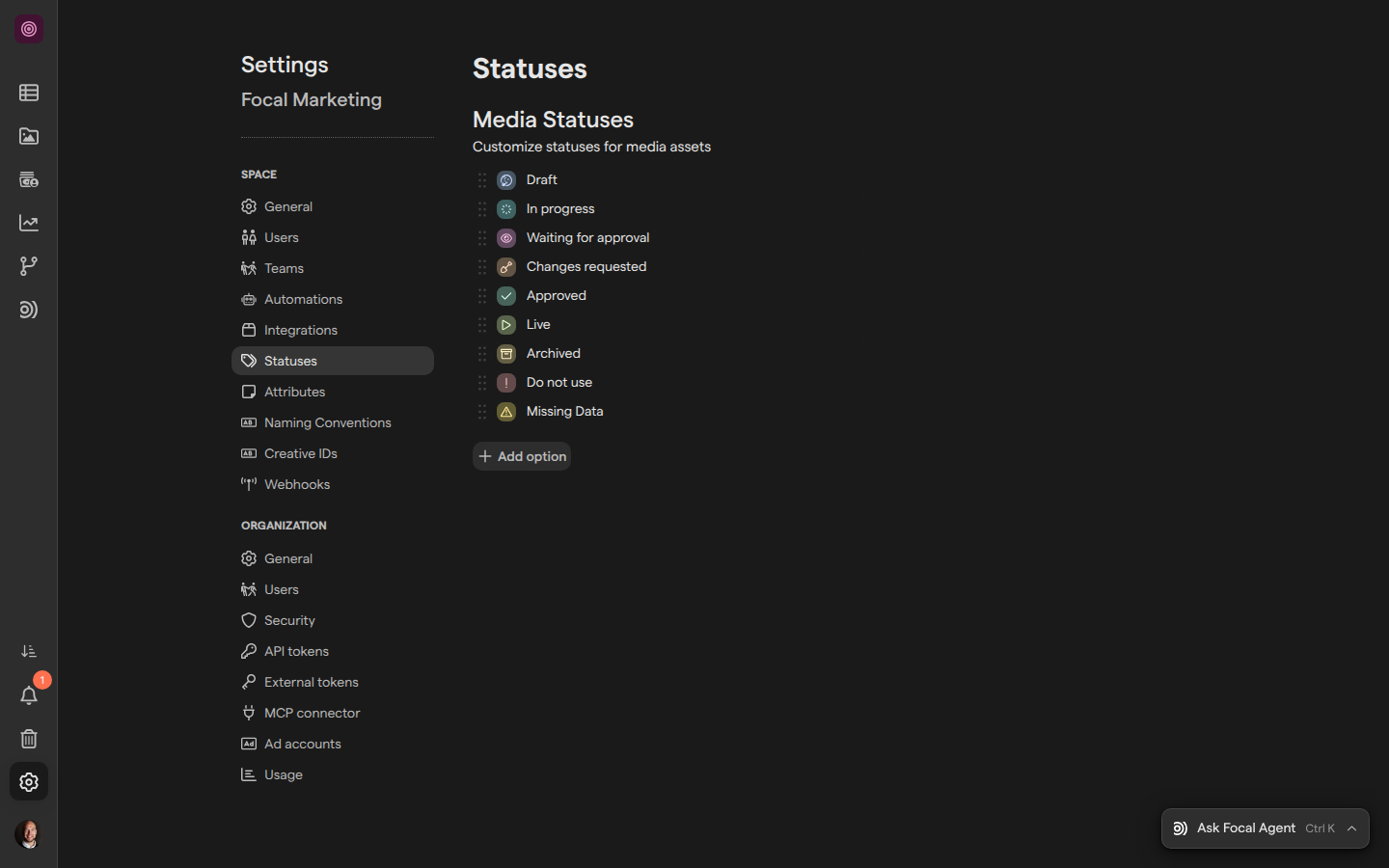Viewport: 1389px width, 868px height.
Task: Open Creative IDs settings
Action: coord(333,453)
